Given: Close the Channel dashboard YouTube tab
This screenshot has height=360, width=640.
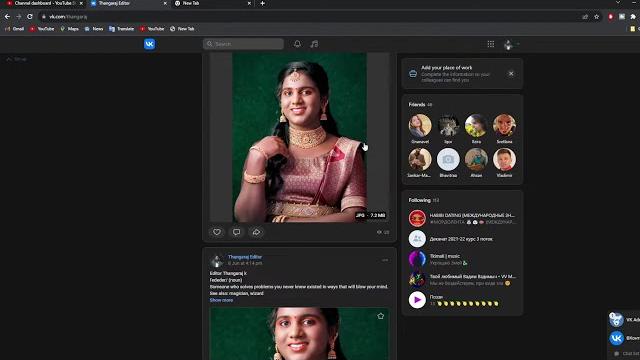Looking at the screenshot, I should [x=81, y=3].
